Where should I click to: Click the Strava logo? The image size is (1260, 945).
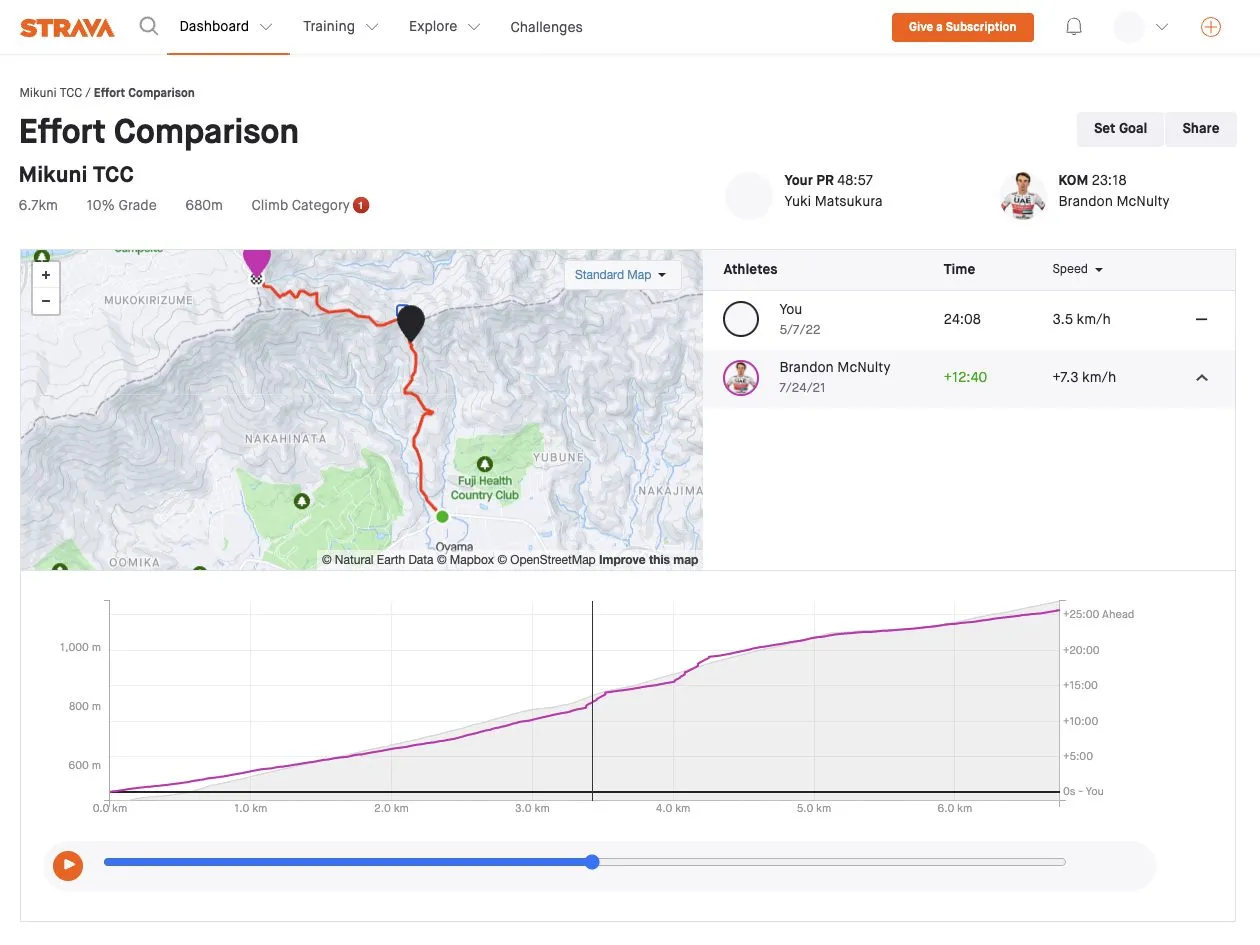pyautogui.click(x=67, y=27)
